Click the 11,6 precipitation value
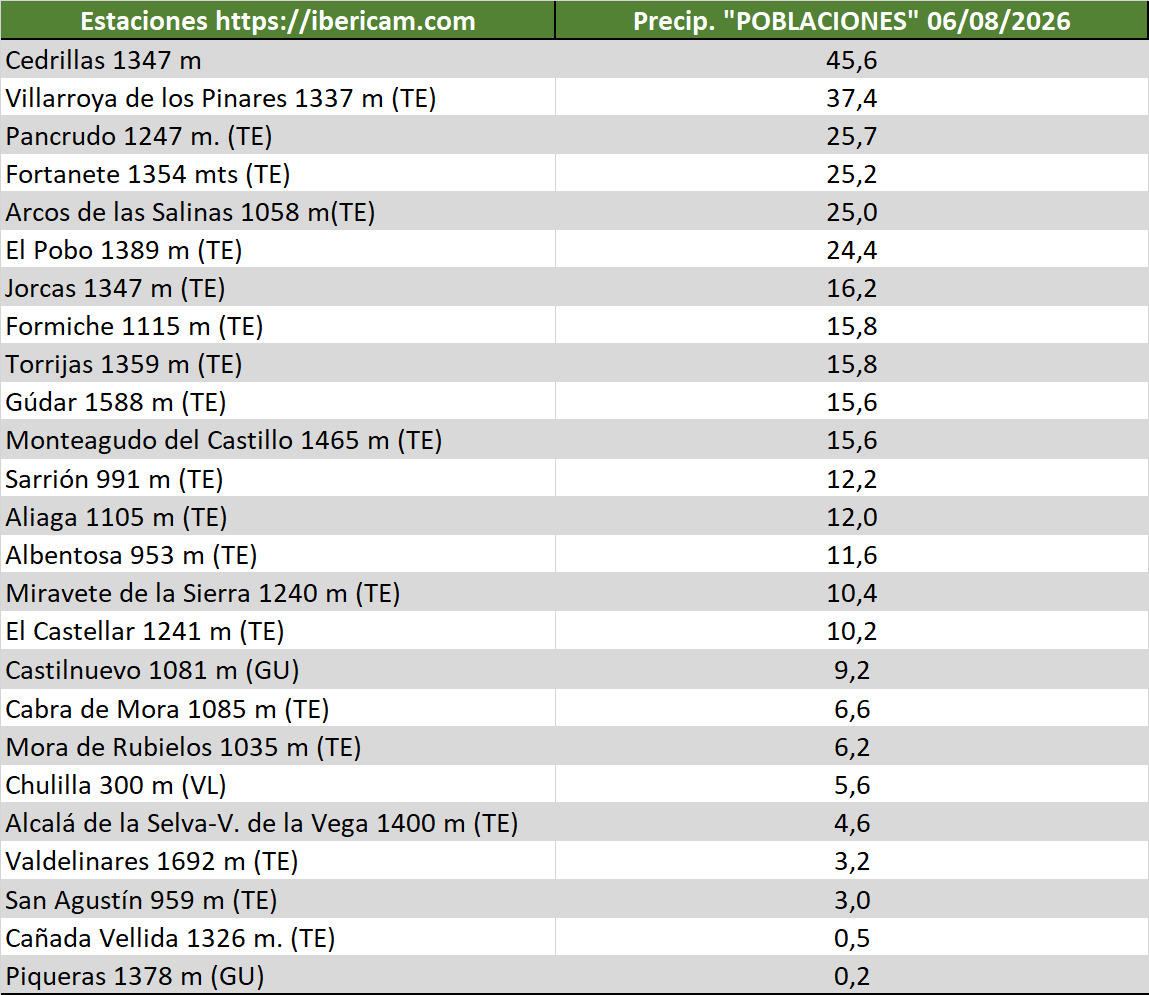 point(851,556)
